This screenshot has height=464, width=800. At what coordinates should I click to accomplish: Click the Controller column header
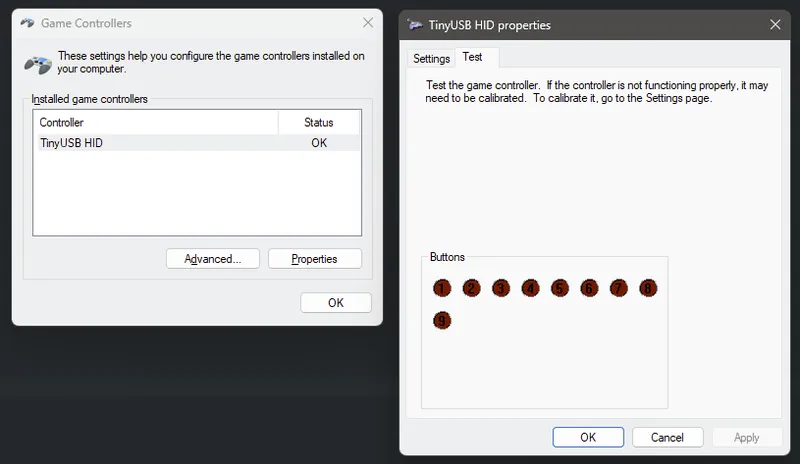pyautogui.click(x=155, y=122)
